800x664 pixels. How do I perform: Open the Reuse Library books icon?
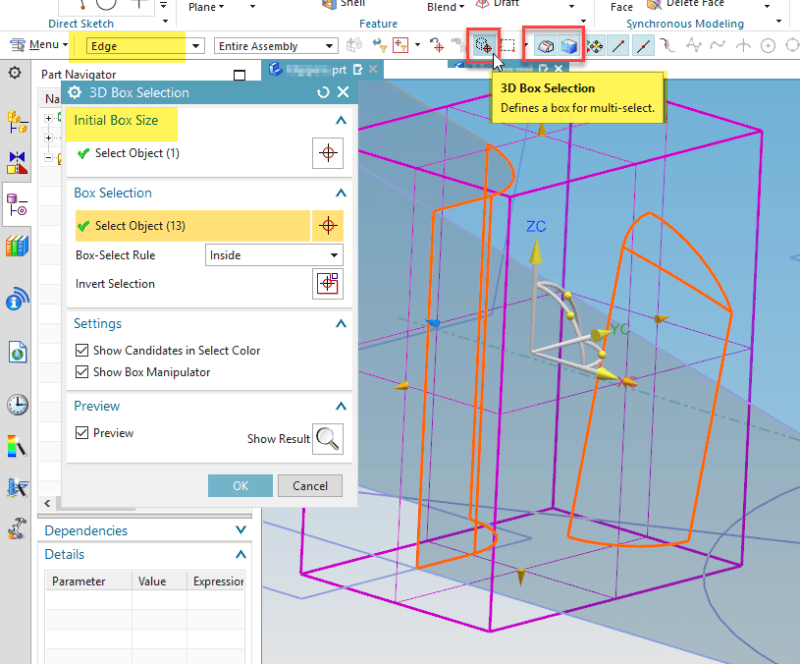(x=17, y=247)
